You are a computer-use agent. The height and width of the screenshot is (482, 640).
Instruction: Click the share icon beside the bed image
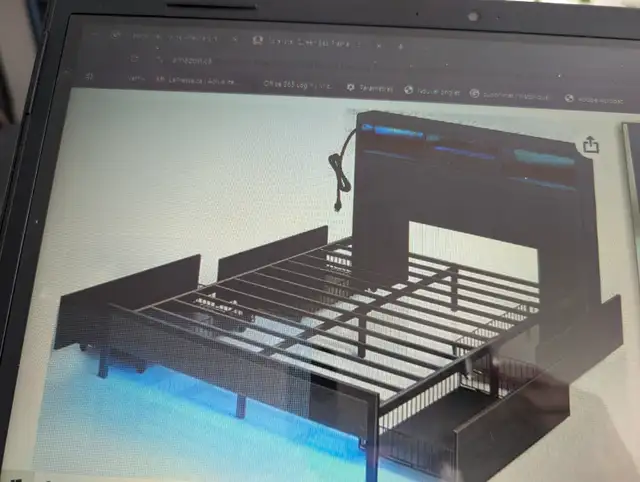click(590, 145)
